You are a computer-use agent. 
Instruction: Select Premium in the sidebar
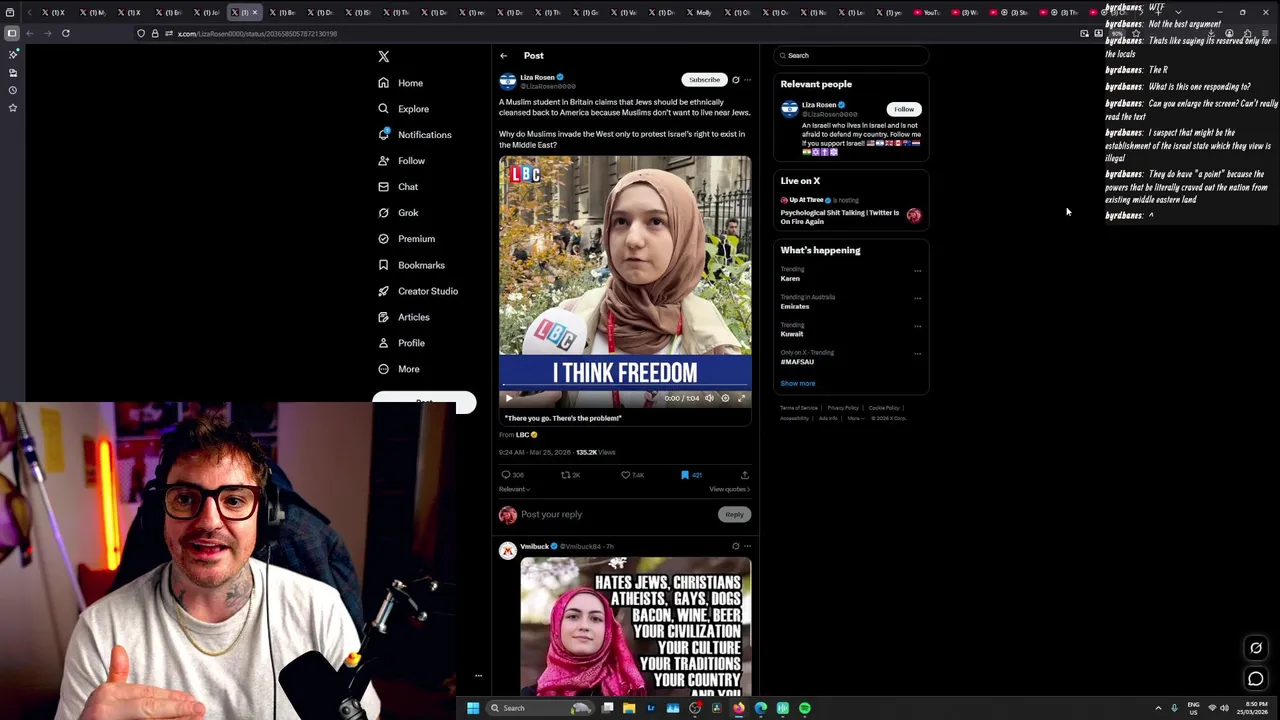[x=407, y=239]
